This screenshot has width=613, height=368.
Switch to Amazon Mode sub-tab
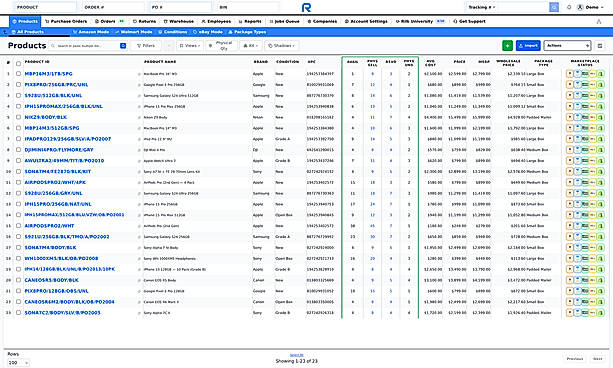tap(91, 32)
